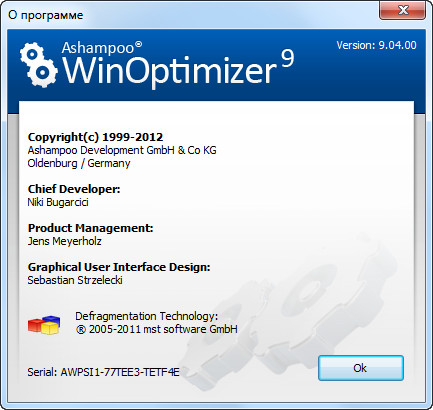Select the serial AWPSI1-77TEE3-TETF4E text

click(x=120, y=372)
